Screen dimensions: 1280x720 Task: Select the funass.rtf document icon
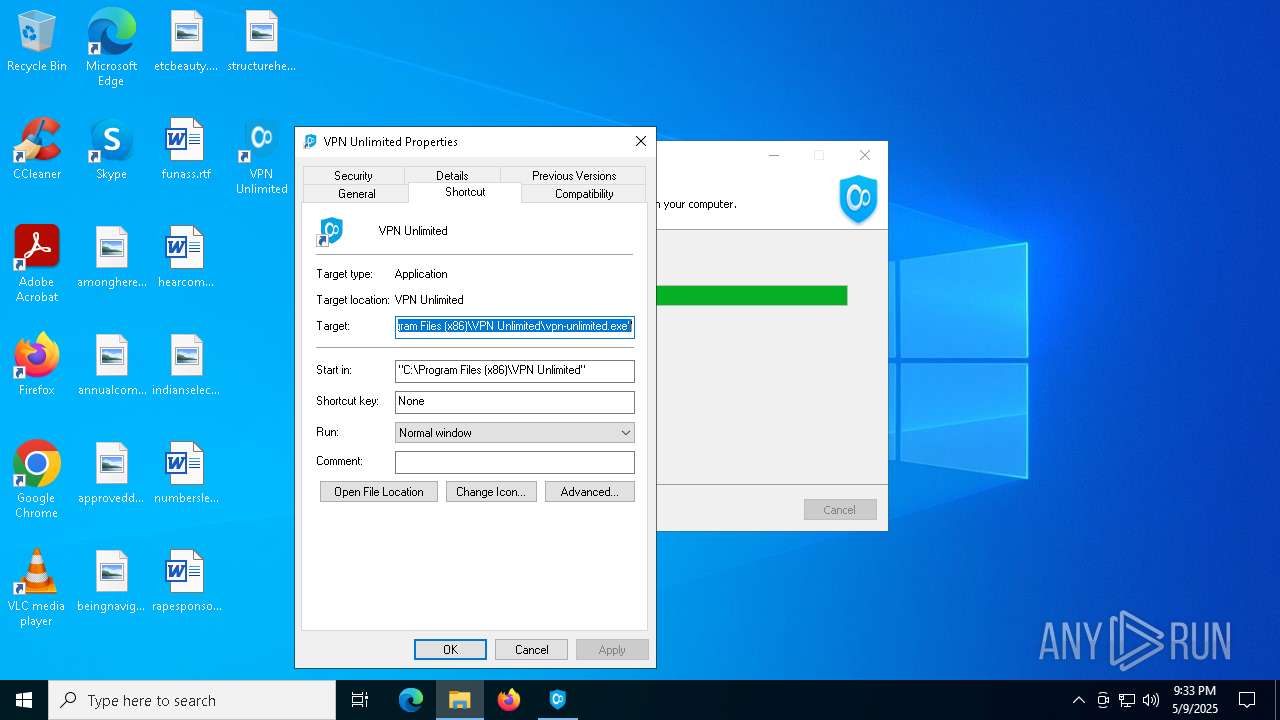coord(186,150)
